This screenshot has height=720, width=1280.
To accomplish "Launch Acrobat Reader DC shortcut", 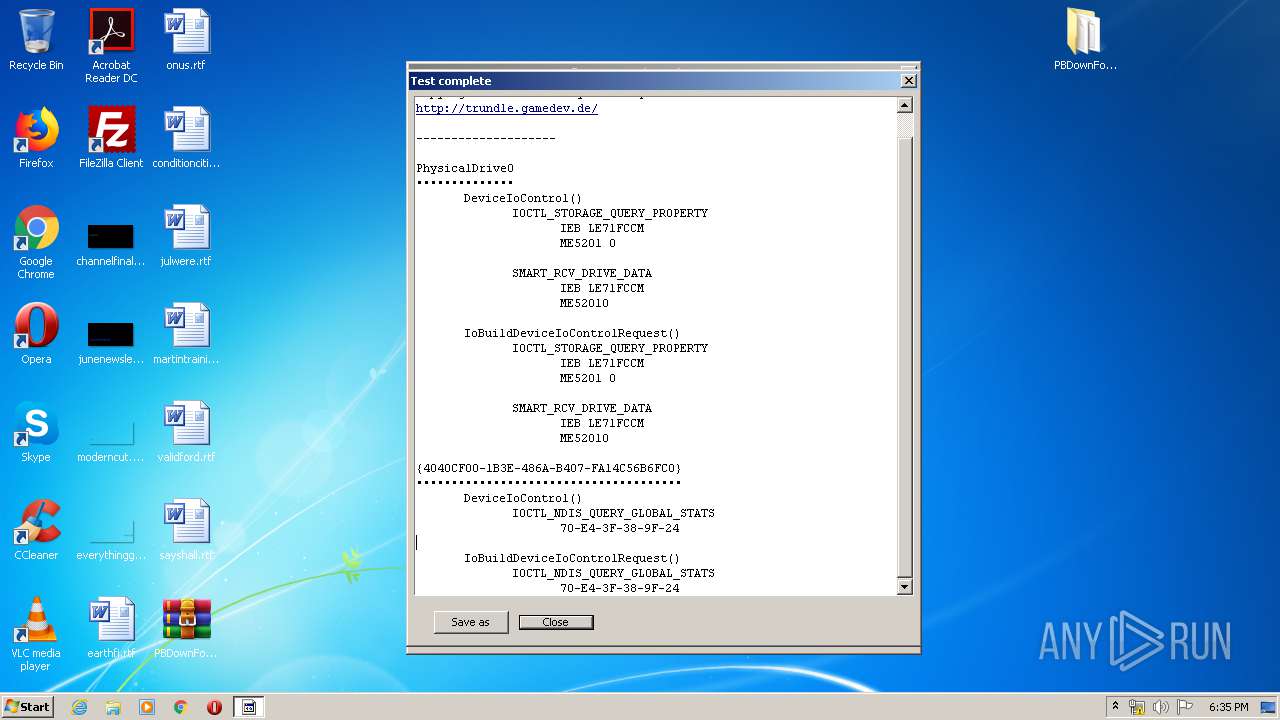I will [x=111, y=46].
